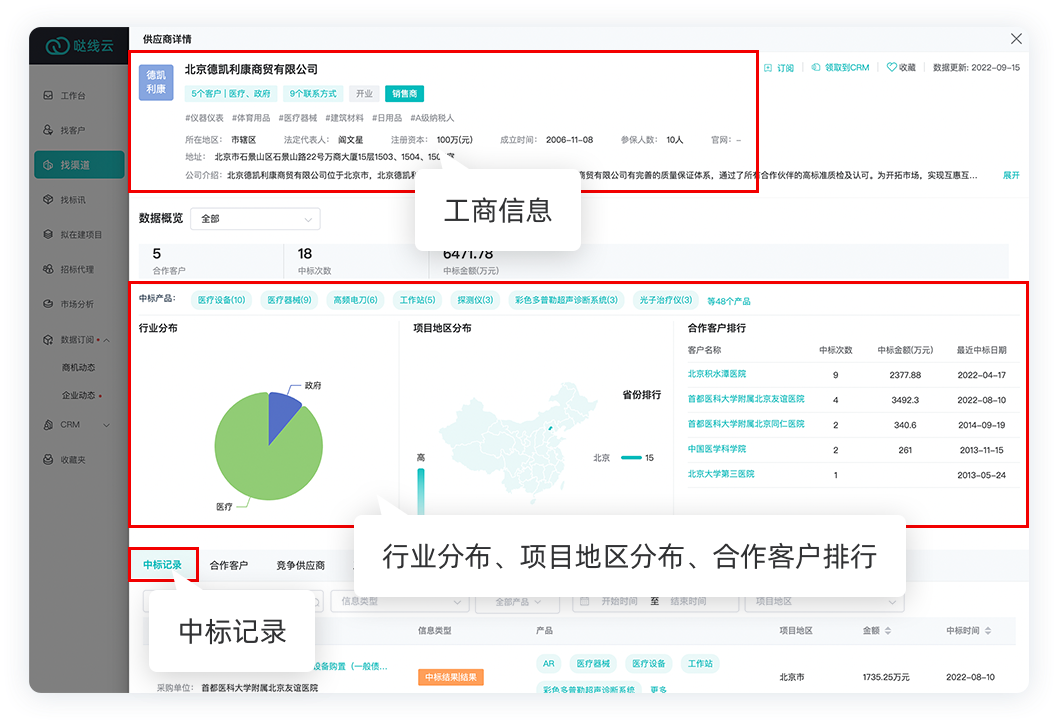The width and height of the screenshot is (1059, 725).
Task: Click the 收藏 heart icon
Action: click(892, 67)
